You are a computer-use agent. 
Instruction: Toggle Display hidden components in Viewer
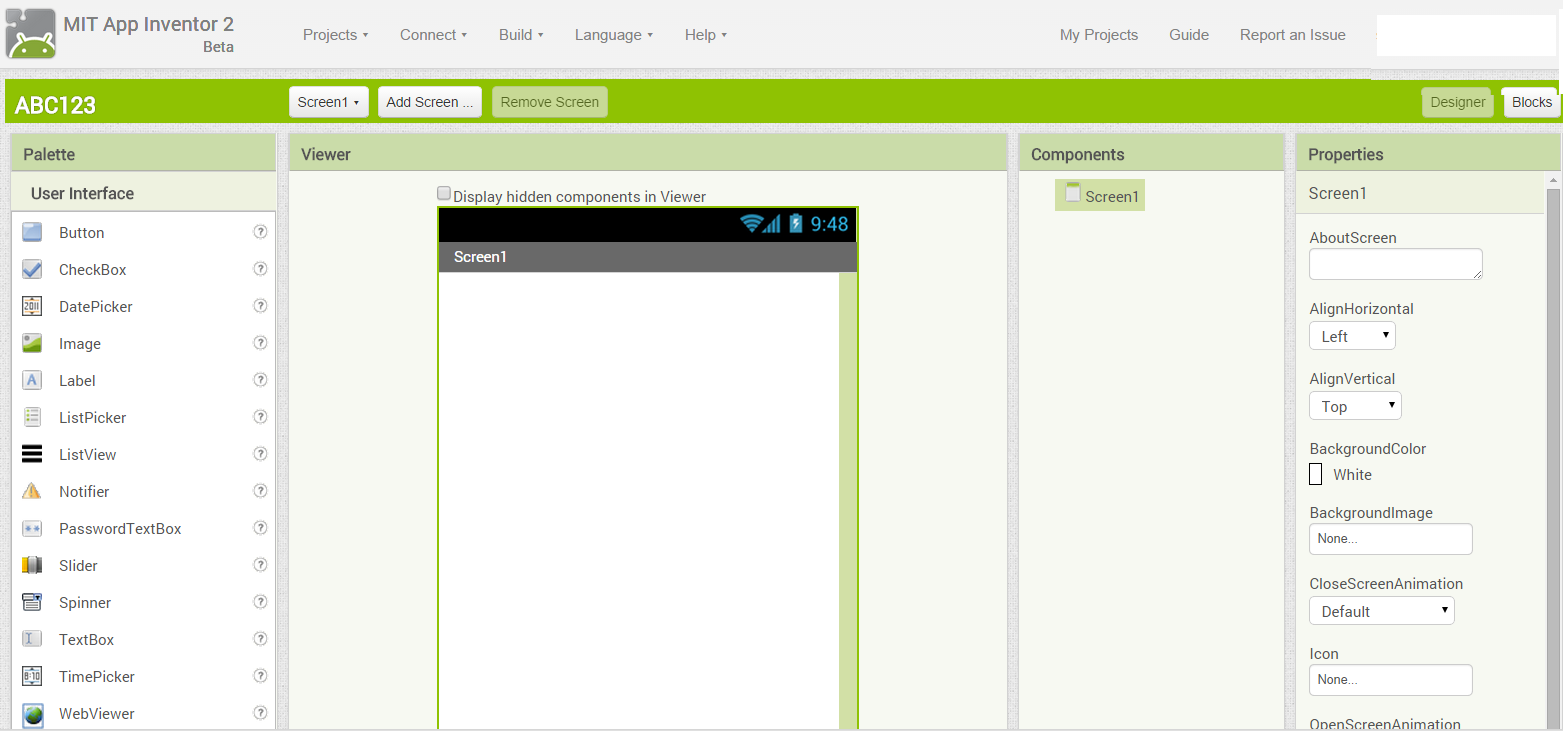[x=444, y=194]
